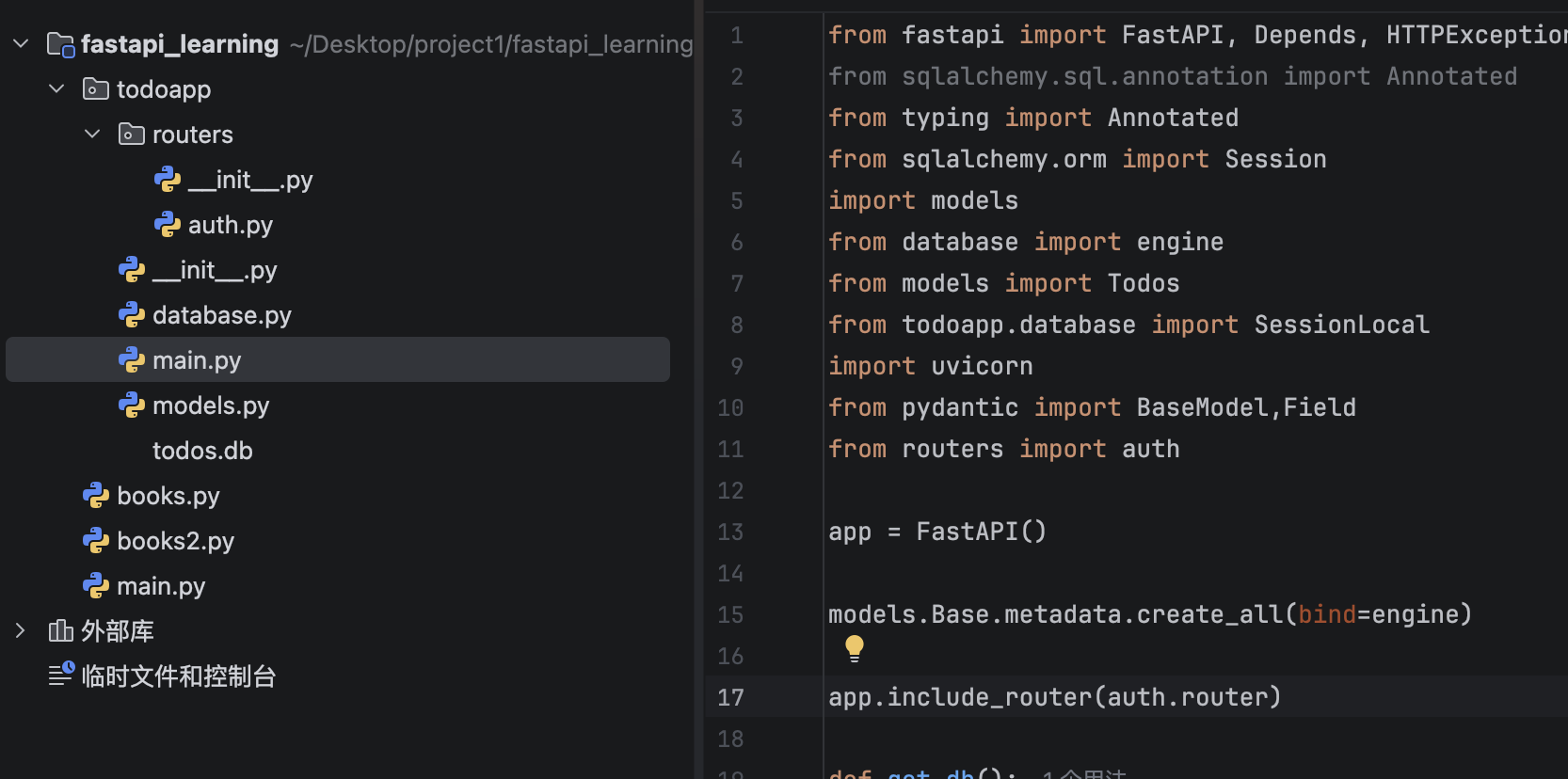The height and width of the screenshot is (779, 1568).
Task: Select the fastapi_learning project root
Action: point(180,44)
